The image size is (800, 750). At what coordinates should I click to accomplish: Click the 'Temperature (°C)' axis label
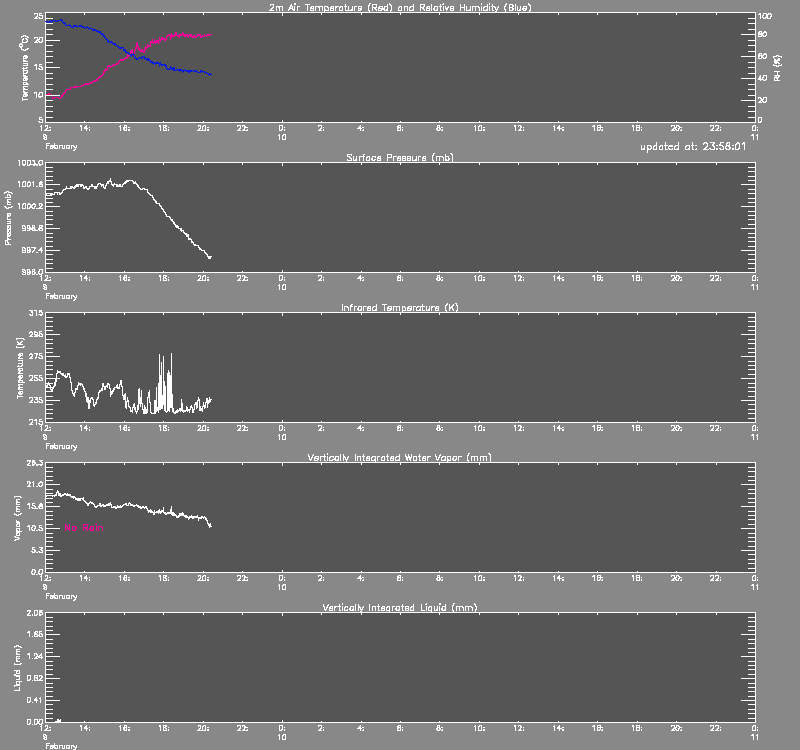[x=22, y=68]
